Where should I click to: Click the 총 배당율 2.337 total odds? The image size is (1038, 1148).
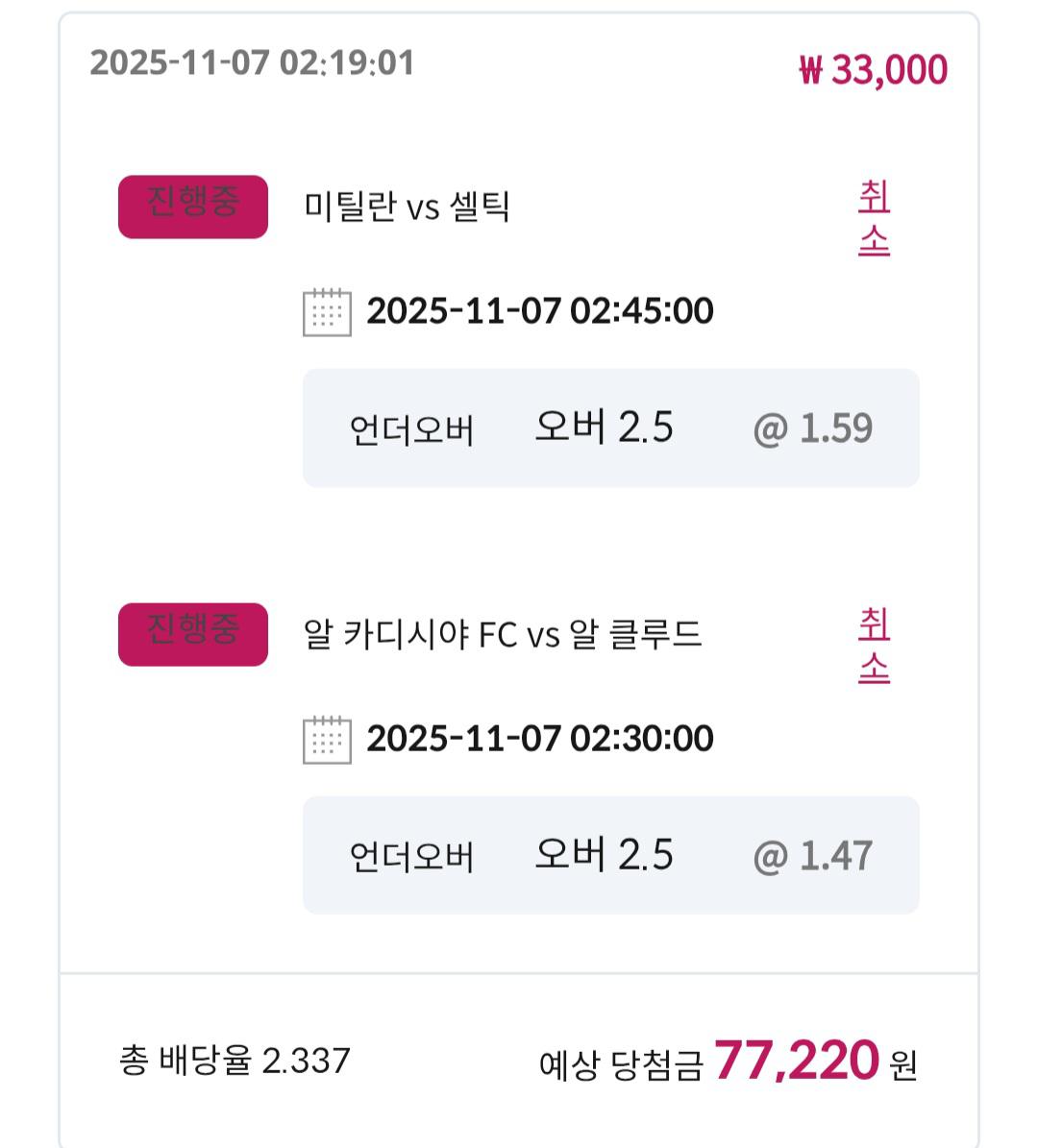click(x=235, y=1061)
